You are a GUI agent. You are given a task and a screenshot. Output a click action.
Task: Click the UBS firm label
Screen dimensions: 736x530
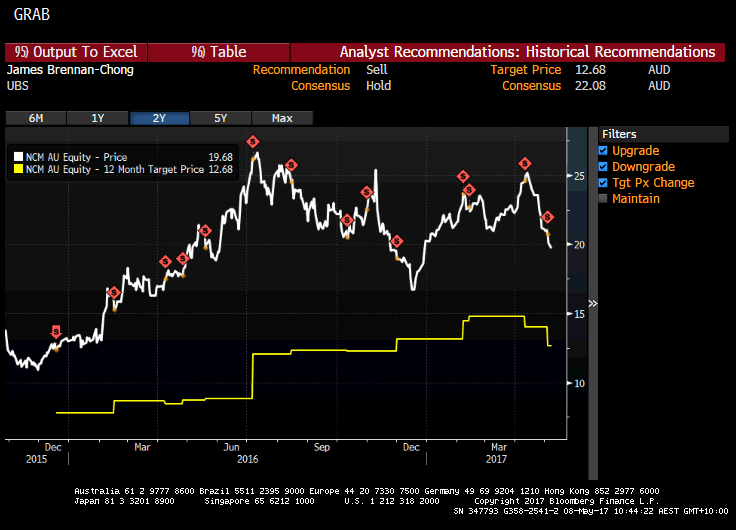(x=18, y=86)
